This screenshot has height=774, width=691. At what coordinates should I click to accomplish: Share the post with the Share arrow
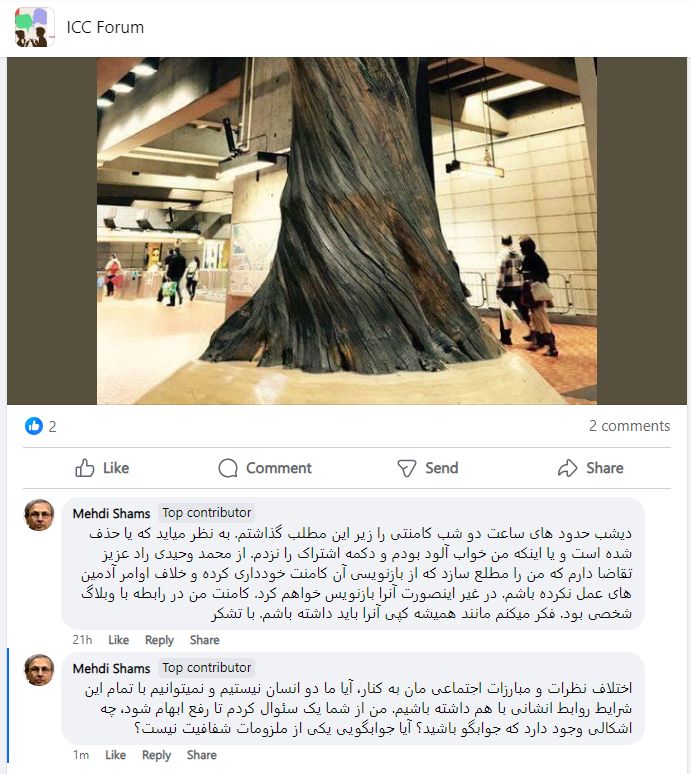pyautogui.click(x=591, y=468)
